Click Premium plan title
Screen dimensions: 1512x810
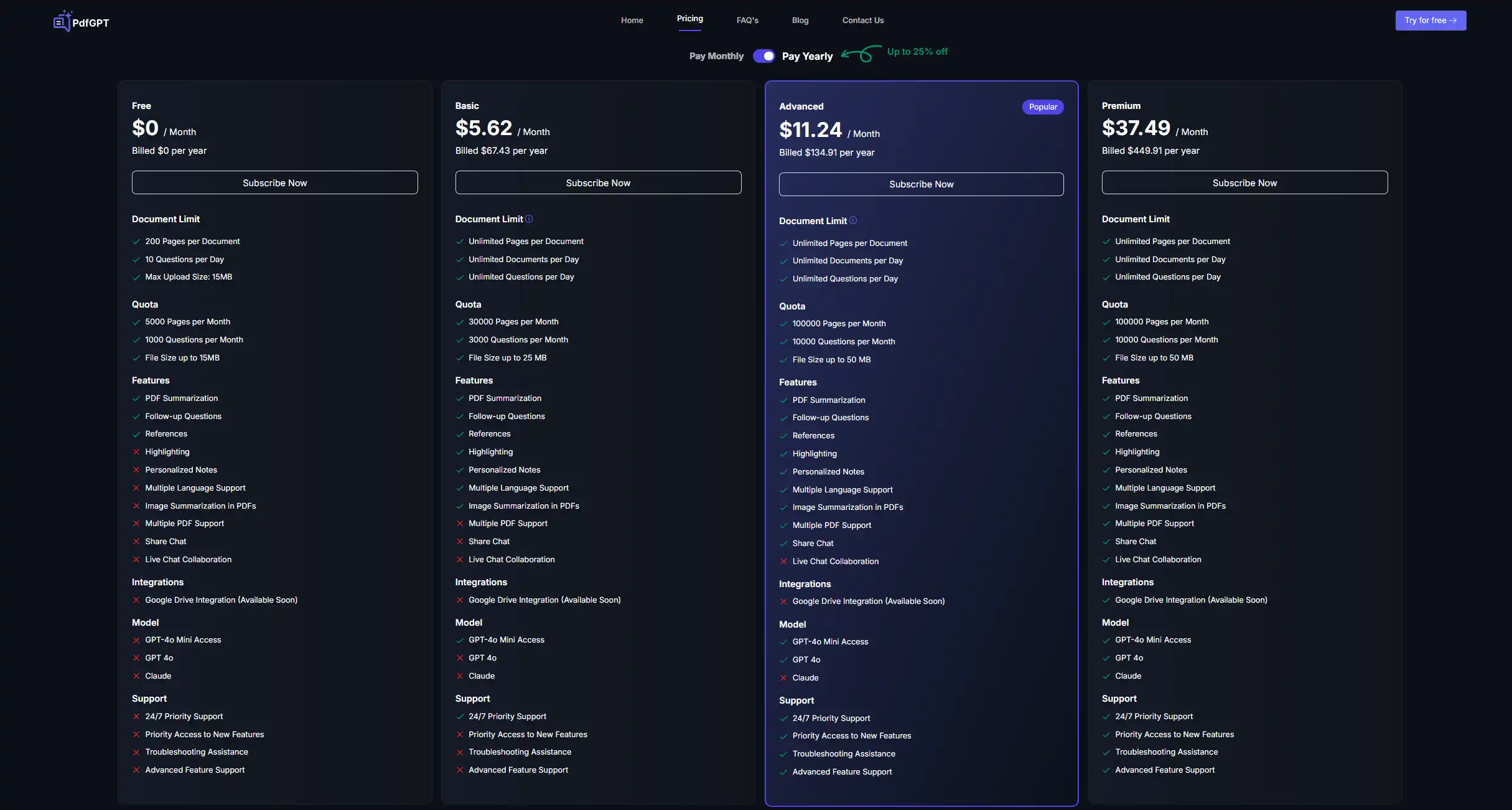click(1121, 106)
